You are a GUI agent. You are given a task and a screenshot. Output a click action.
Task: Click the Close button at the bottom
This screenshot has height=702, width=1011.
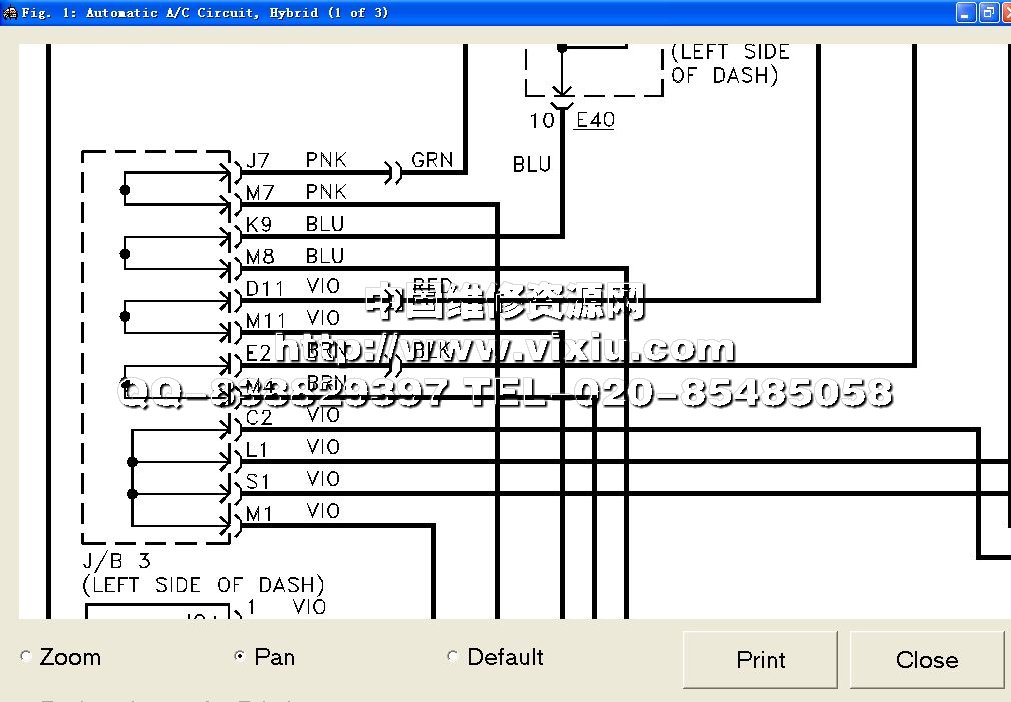pyautogui.click(x=926, y=660)
